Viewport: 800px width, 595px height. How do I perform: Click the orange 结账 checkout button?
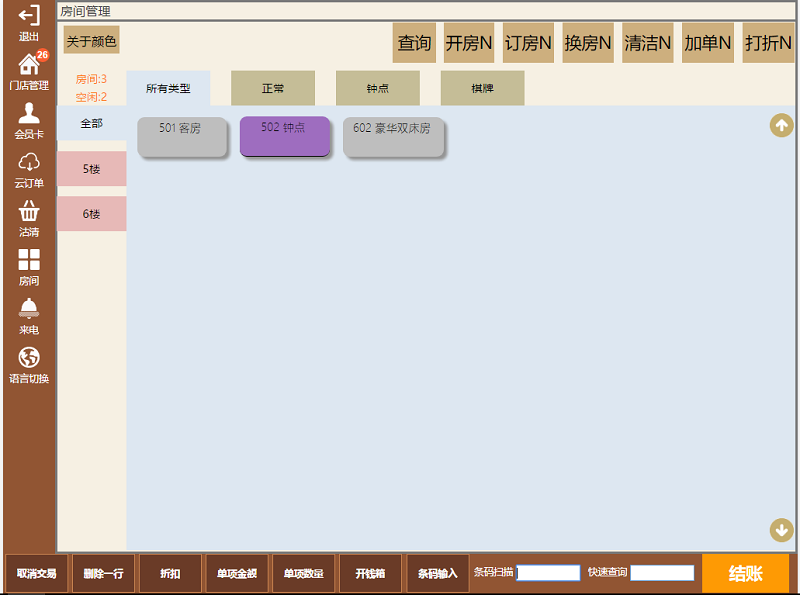(x=745, y=574)
